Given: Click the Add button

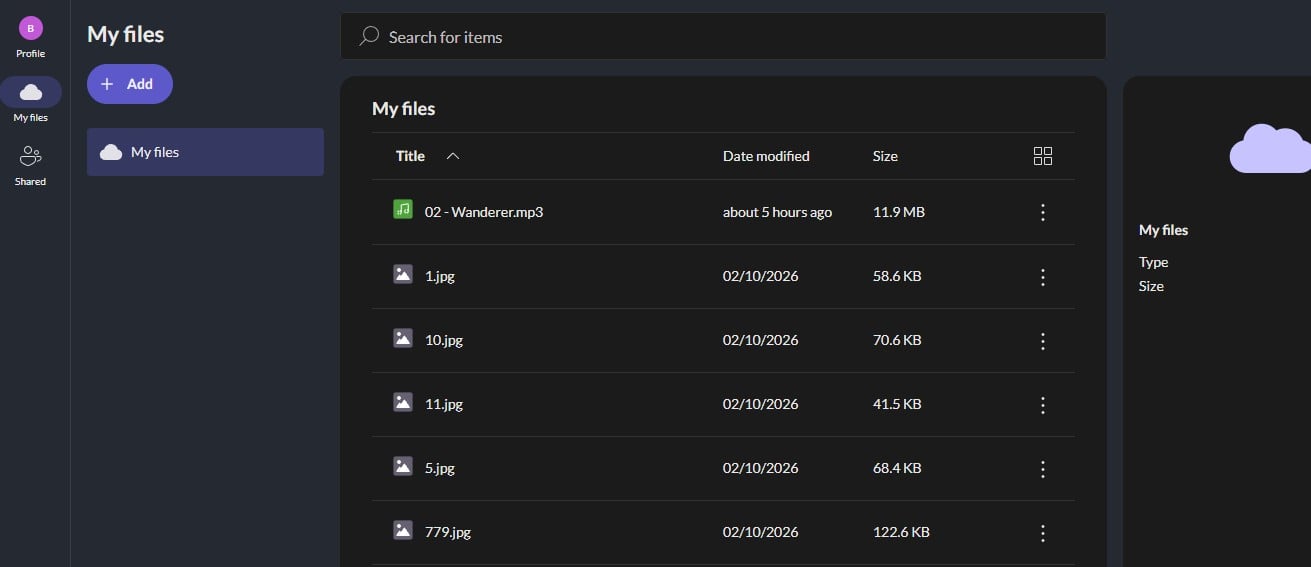Looking at the screenshot, I should tap(130, 84).
